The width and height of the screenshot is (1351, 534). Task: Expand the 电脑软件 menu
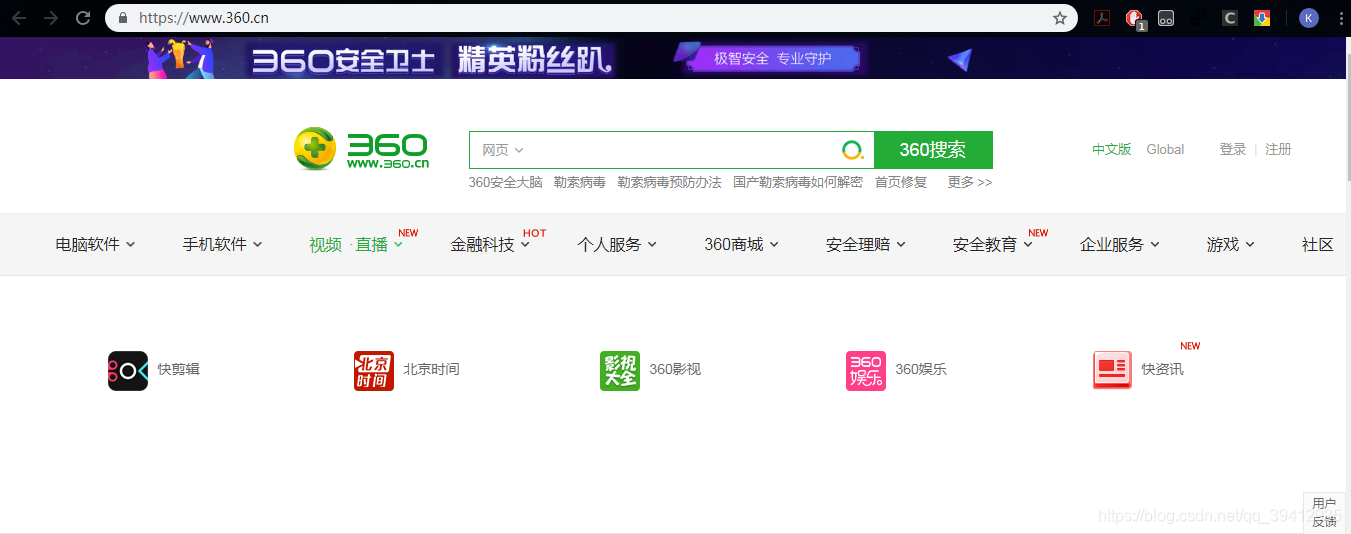pyautogui.click(x=95, y=244)
